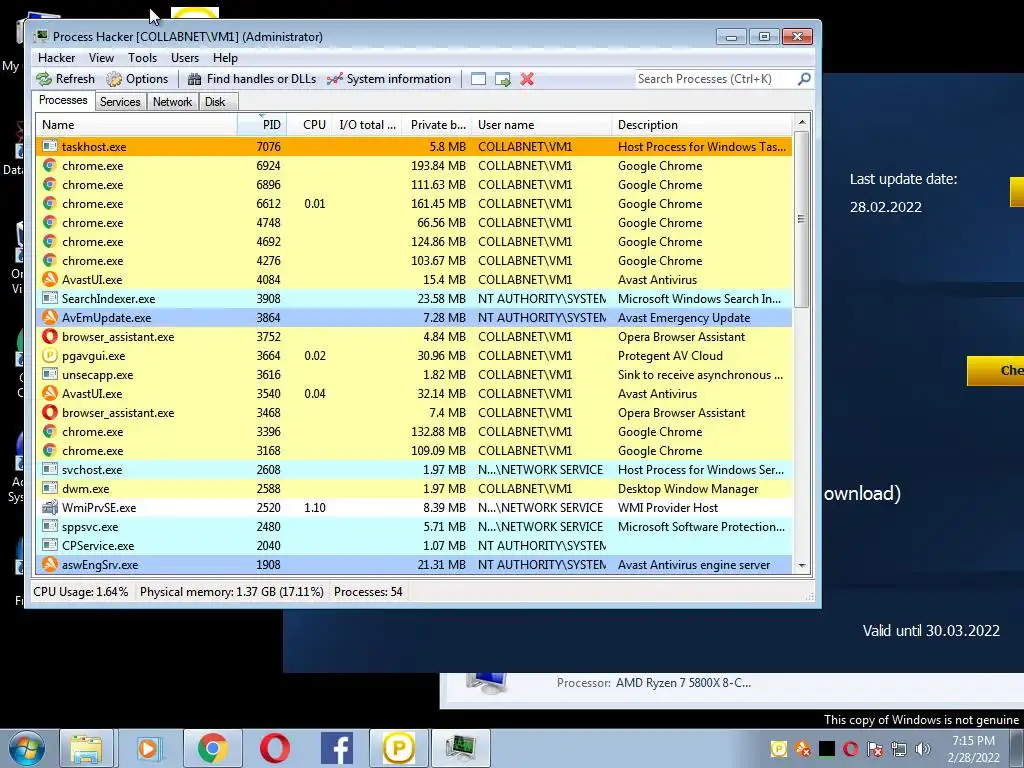Click Physical memory in the status bar

(231, 592)
